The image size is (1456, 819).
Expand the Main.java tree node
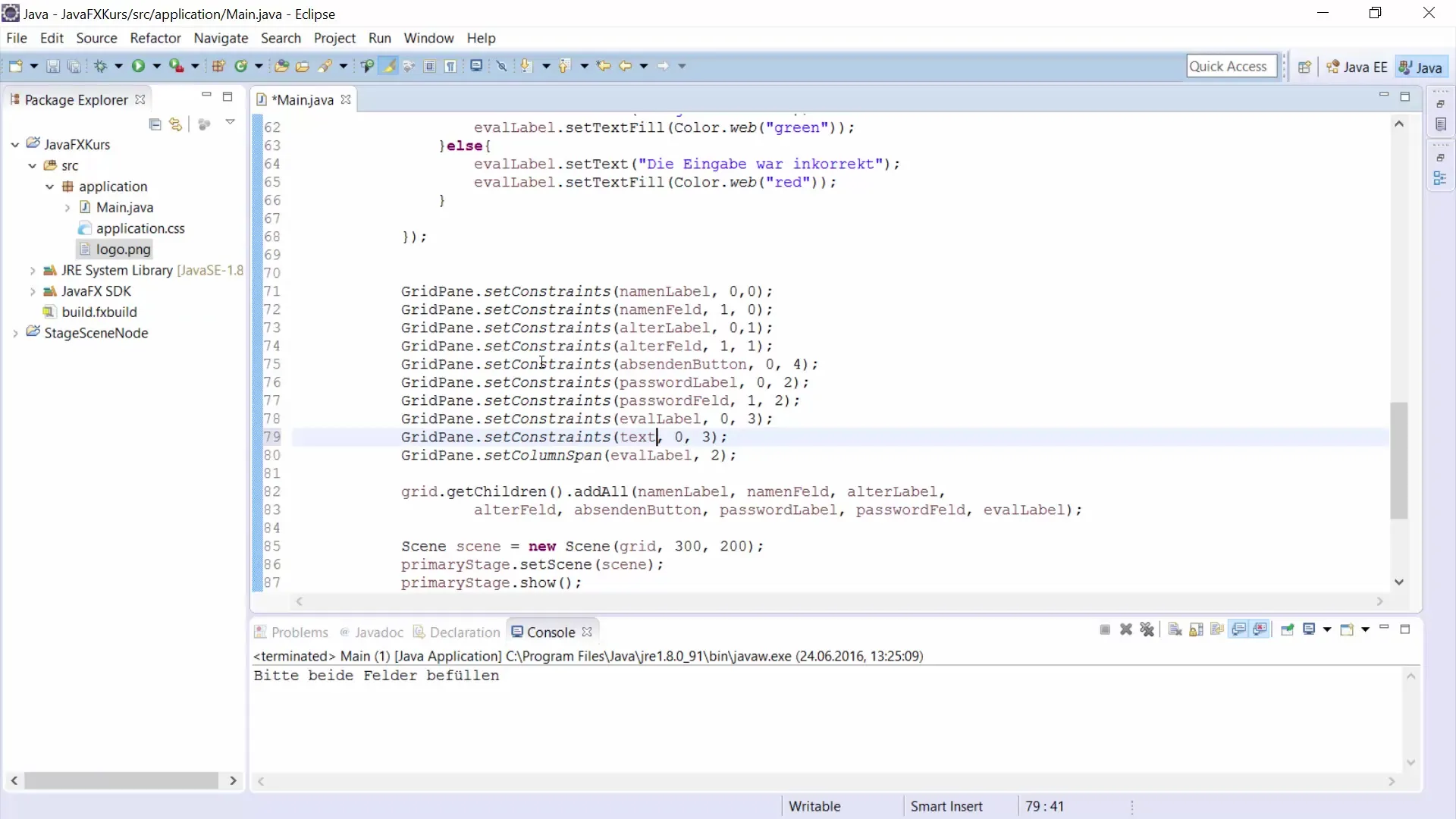point(67,208)
